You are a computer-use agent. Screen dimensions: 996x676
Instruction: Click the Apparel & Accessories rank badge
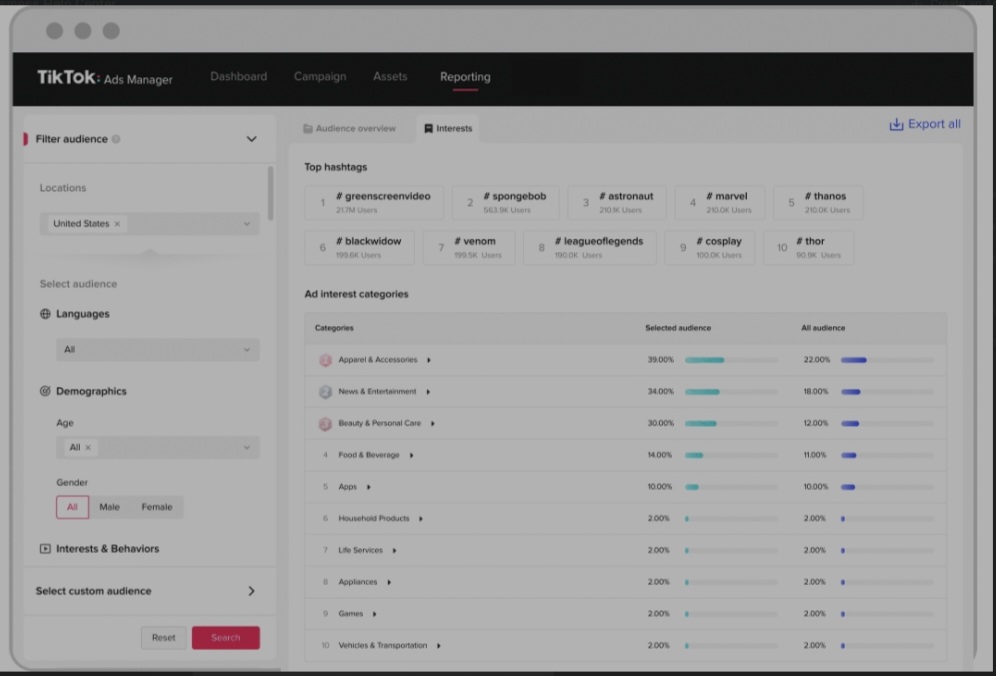point(325,360)
